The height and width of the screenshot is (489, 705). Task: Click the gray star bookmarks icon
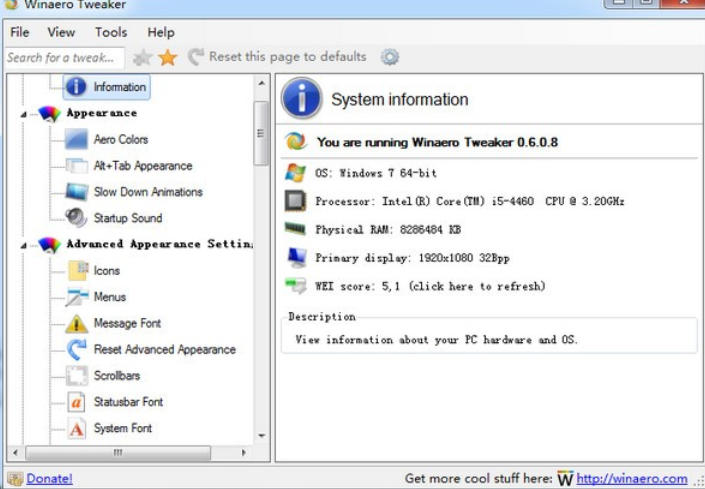point(143,58)
